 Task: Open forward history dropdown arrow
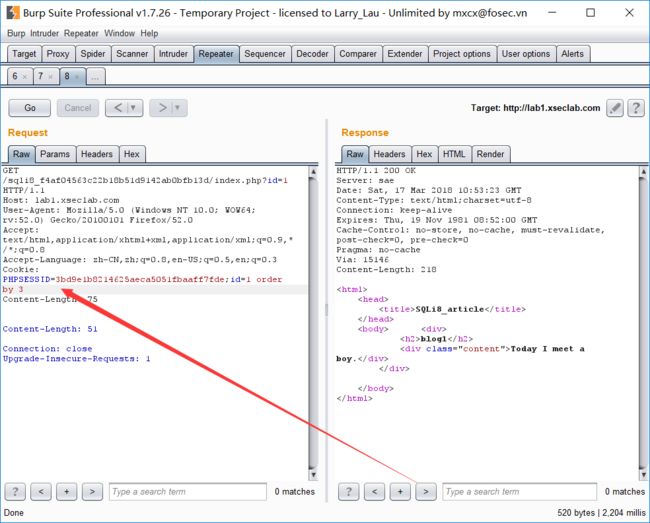click(x=177, y=108)
